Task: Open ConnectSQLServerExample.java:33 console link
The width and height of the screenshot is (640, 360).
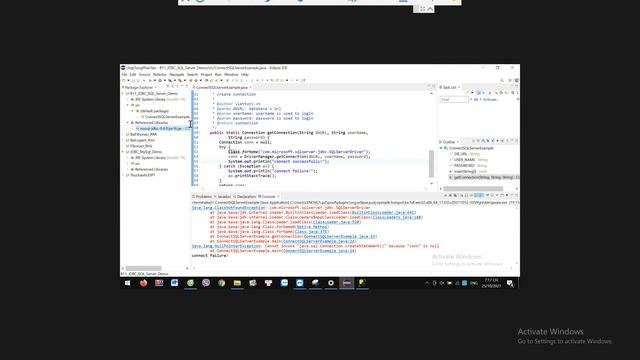Action: 340,236
